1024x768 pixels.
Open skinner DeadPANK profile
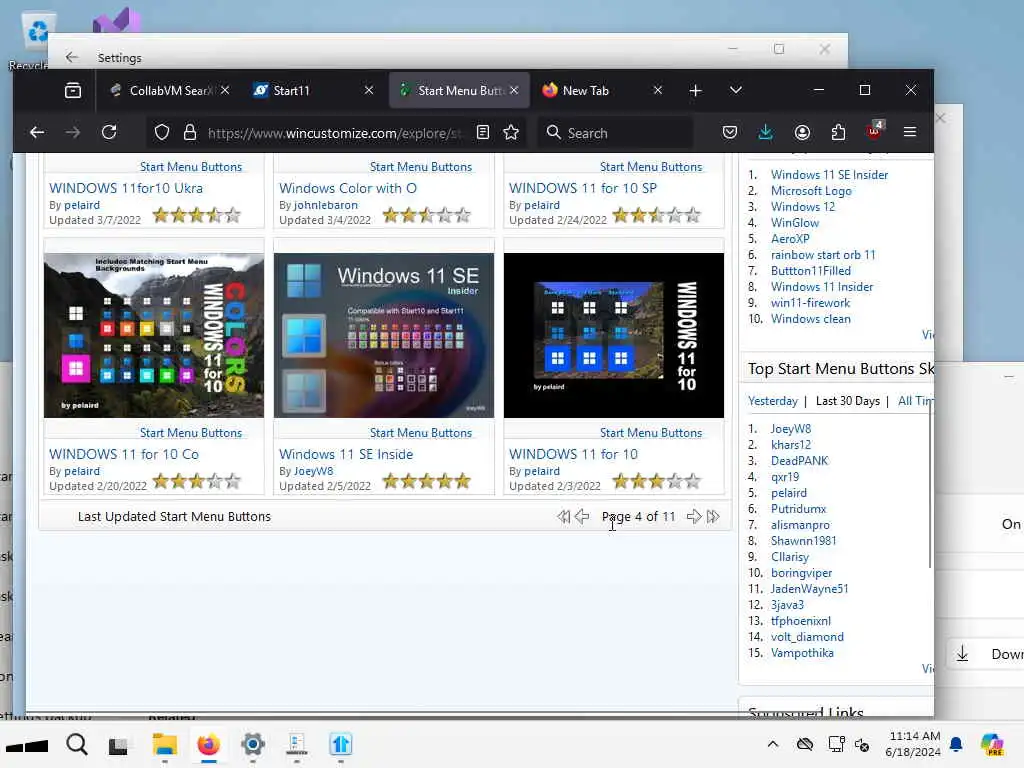(799, 460)
